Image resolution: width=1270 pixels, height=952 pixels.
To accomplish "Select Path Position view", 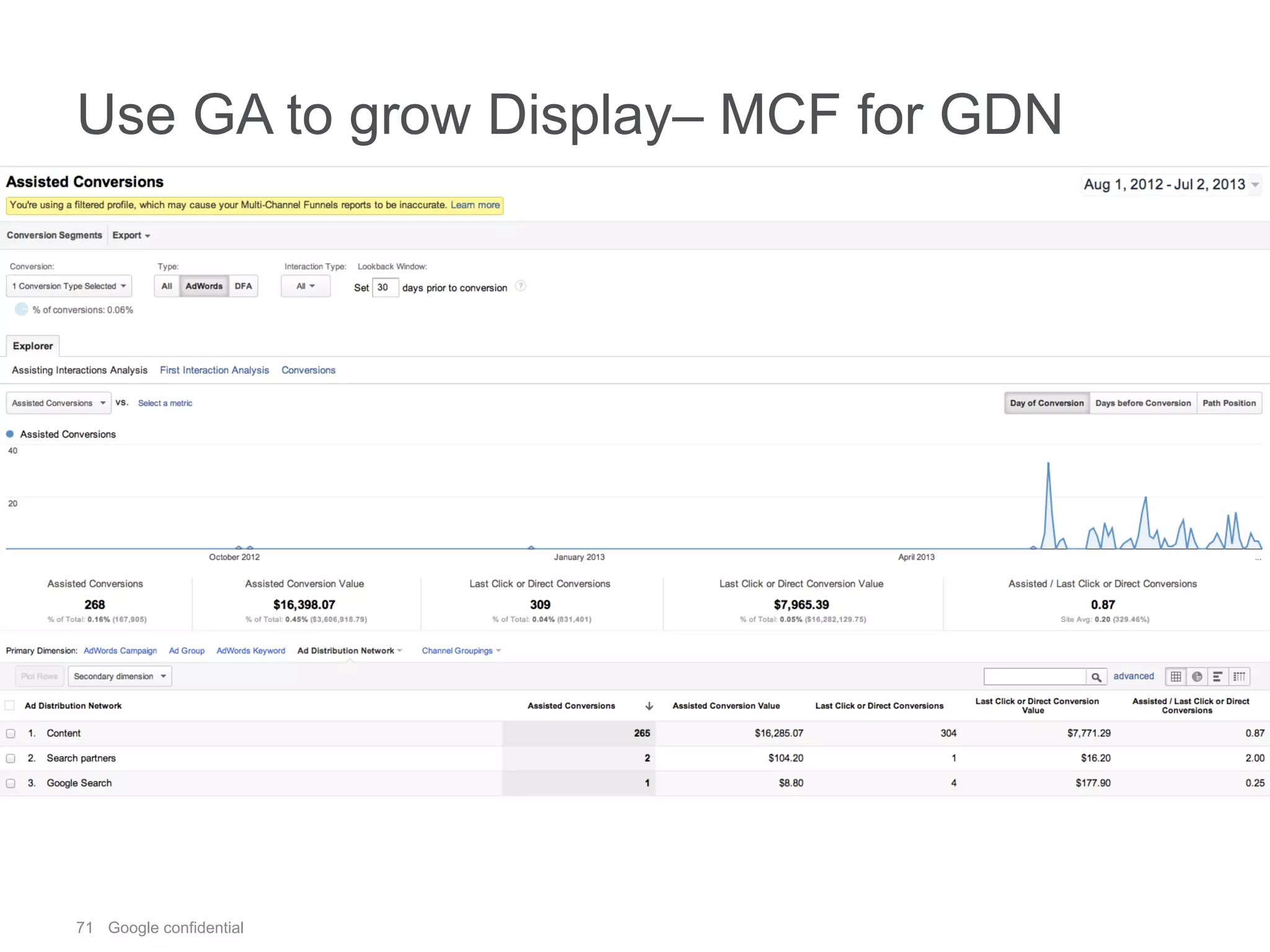I will [1229, 403].
